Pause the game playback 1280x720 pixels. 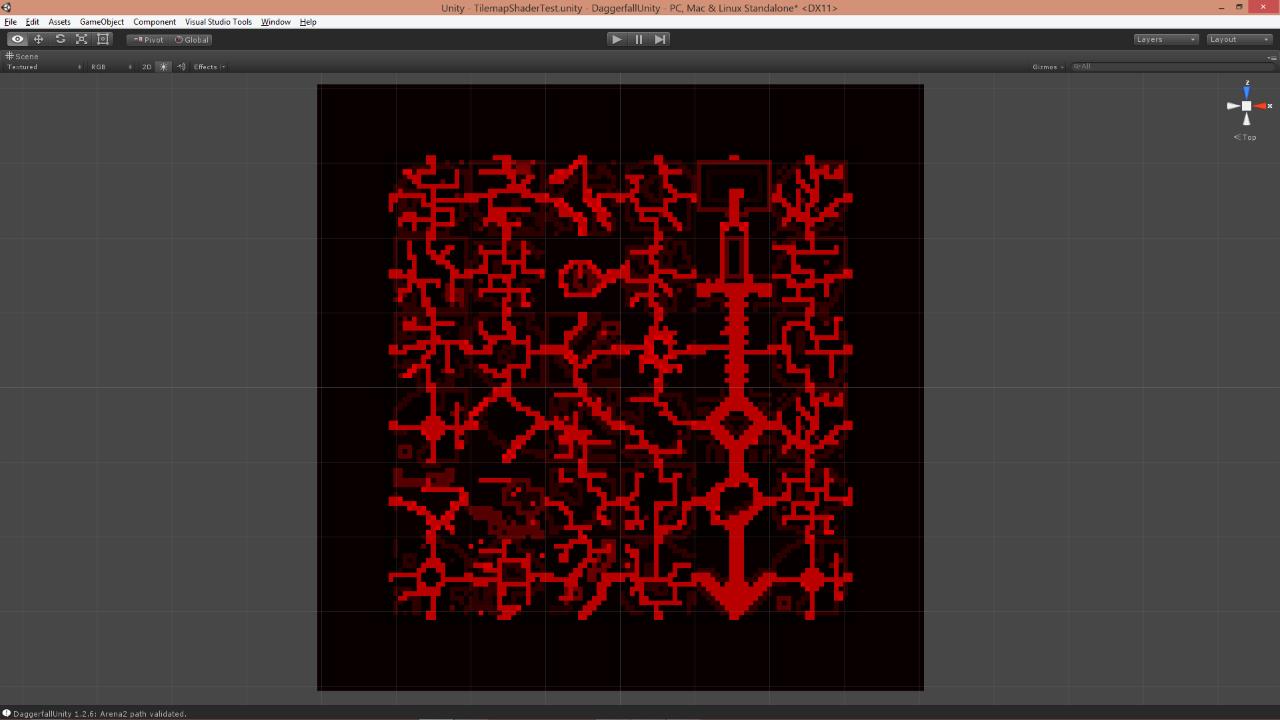[x=639, y=39]
